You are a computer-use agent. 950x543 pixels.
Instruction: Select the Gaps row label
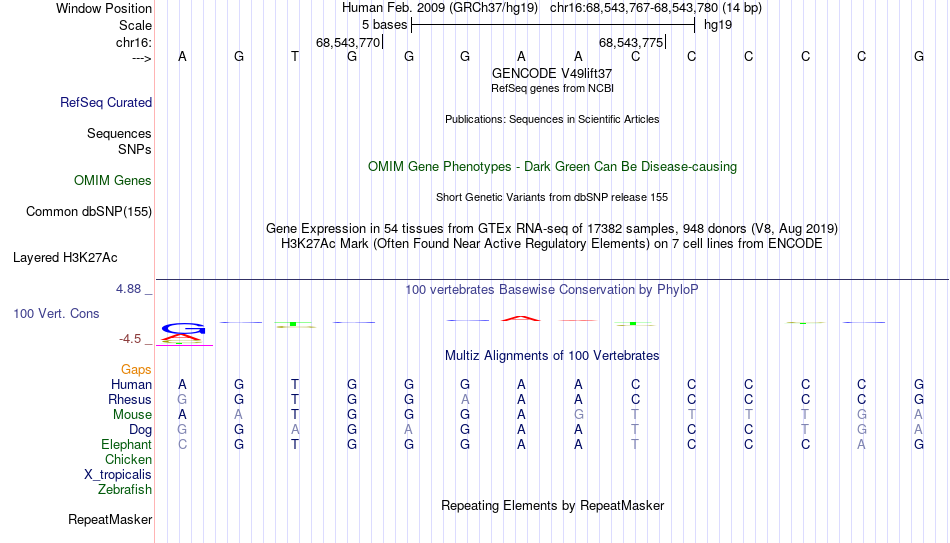click(136, 370)
